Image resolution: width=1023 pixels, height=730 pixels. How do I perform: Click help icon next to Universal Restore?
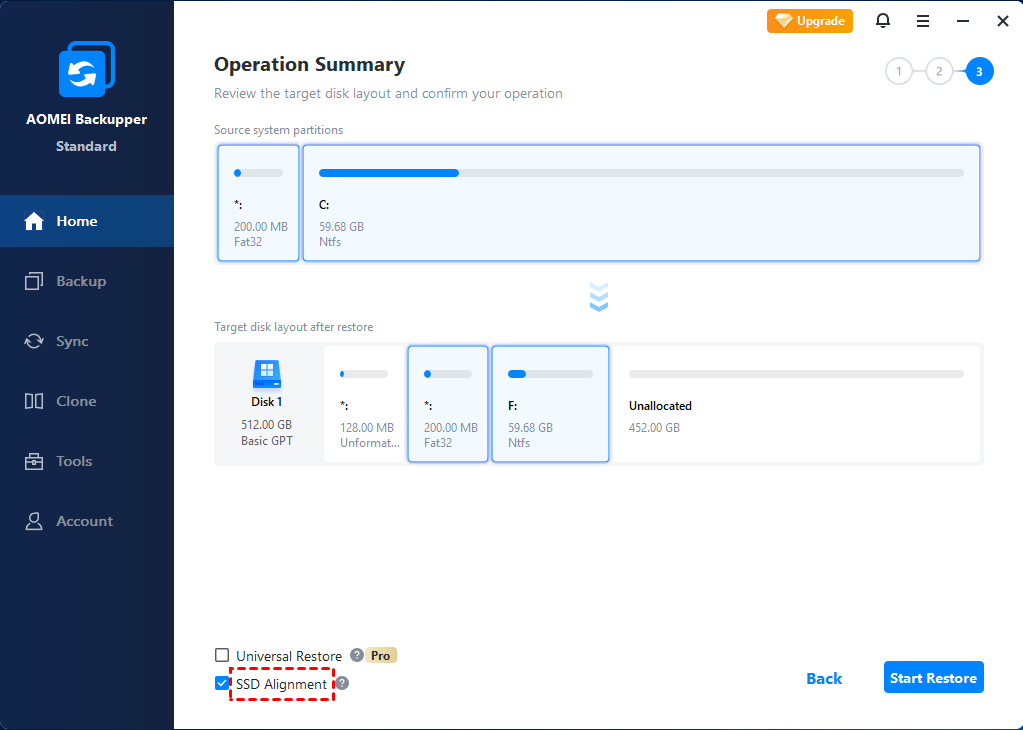click(x=356, y=655)
